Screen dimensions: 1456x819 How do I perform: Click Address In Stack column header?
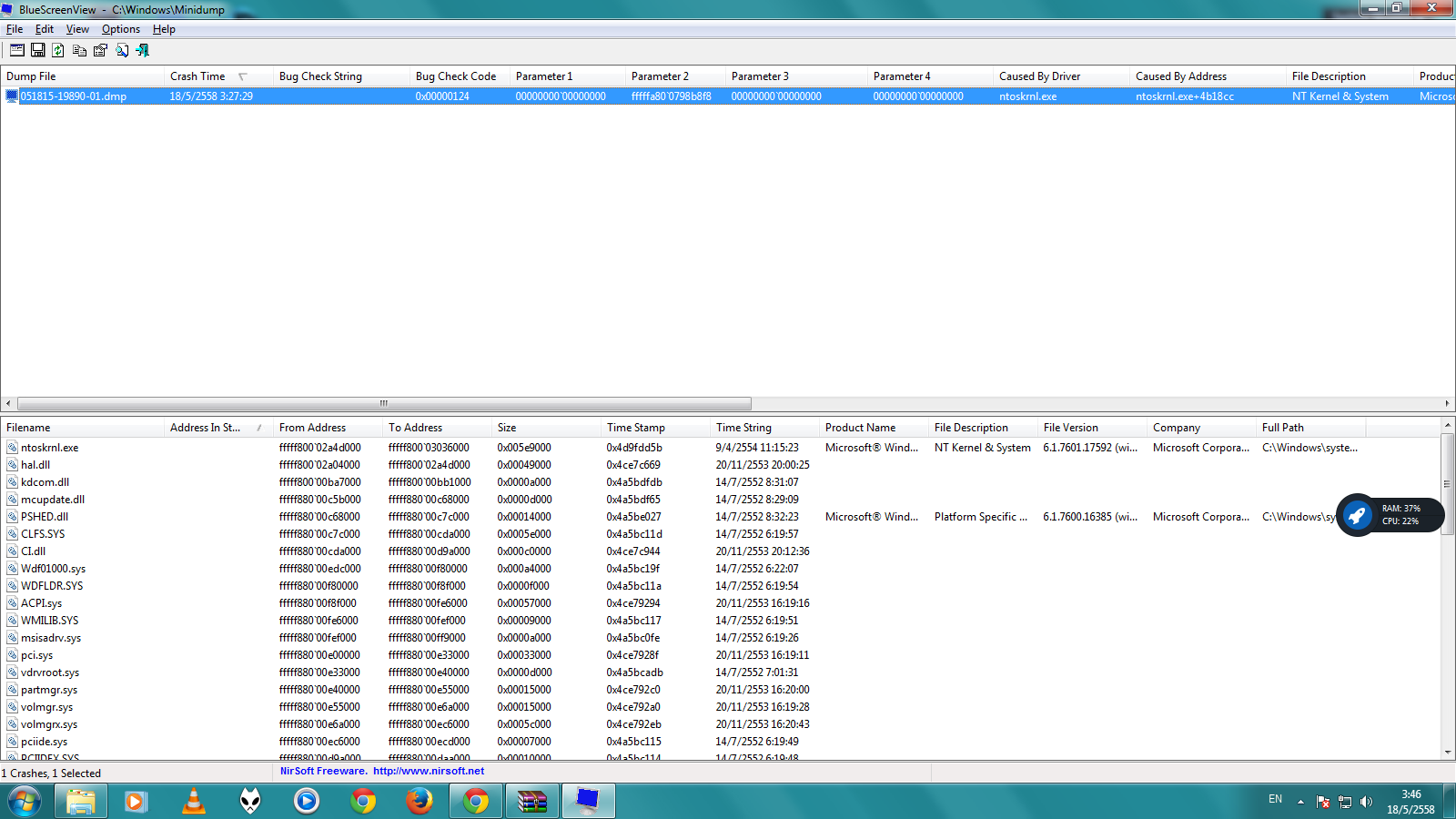[x=218, y=428]
